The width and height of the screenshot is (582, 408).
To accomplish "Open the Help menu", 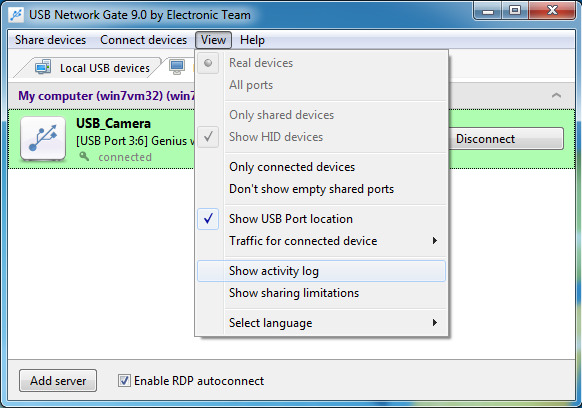I will pyautogui.click(x=252, y=40).
